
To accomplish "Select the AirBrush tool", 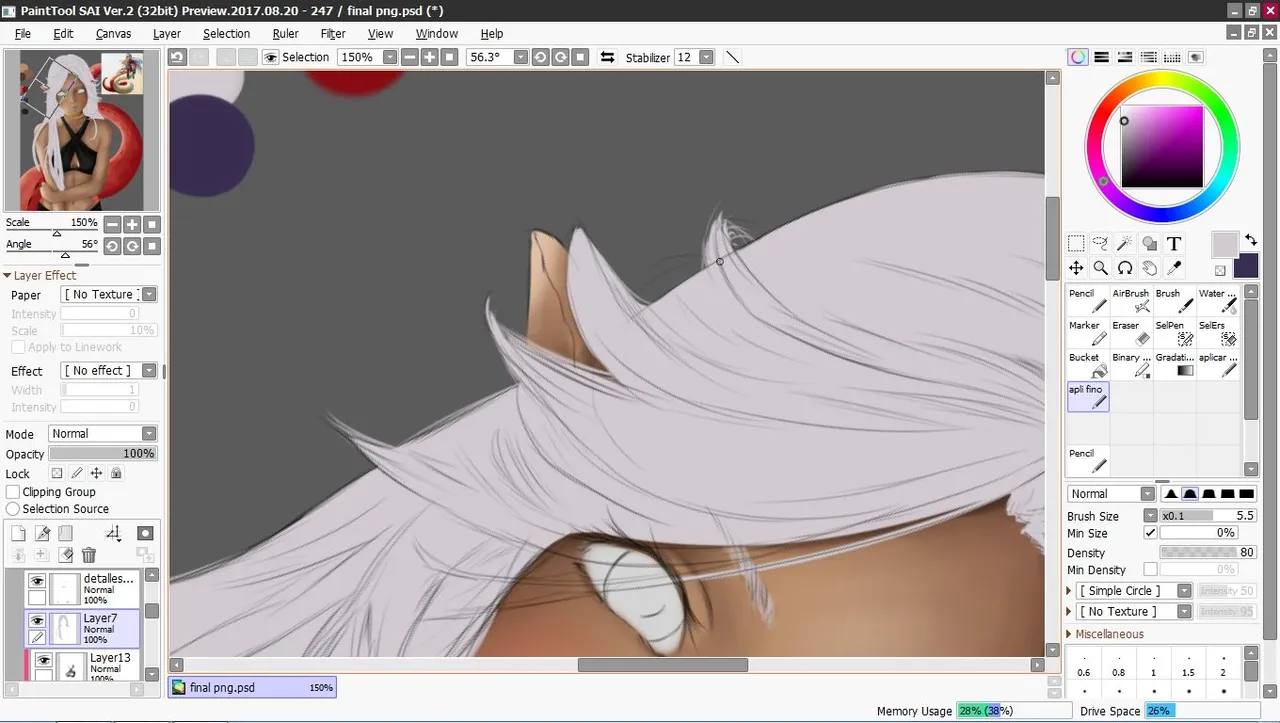I will 1131,300.
